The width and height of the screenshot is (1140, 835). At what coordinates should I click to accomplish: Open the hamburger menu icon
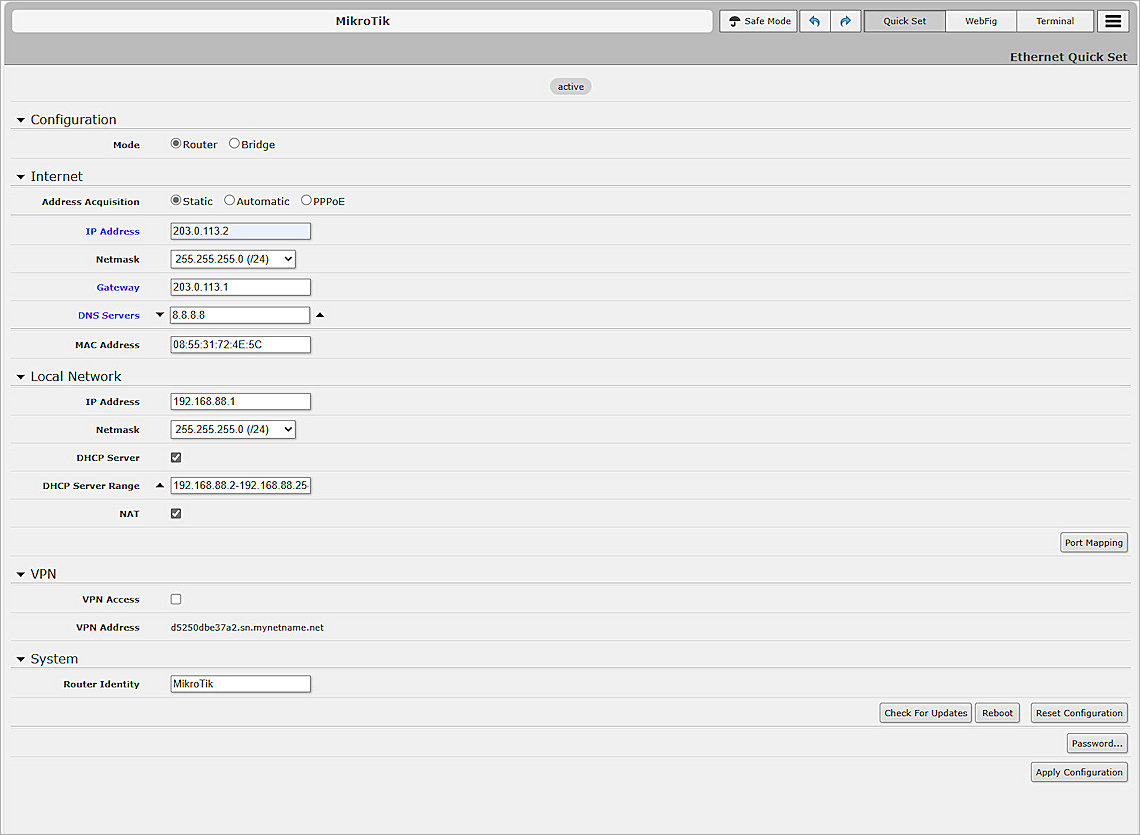point(1113,21)
